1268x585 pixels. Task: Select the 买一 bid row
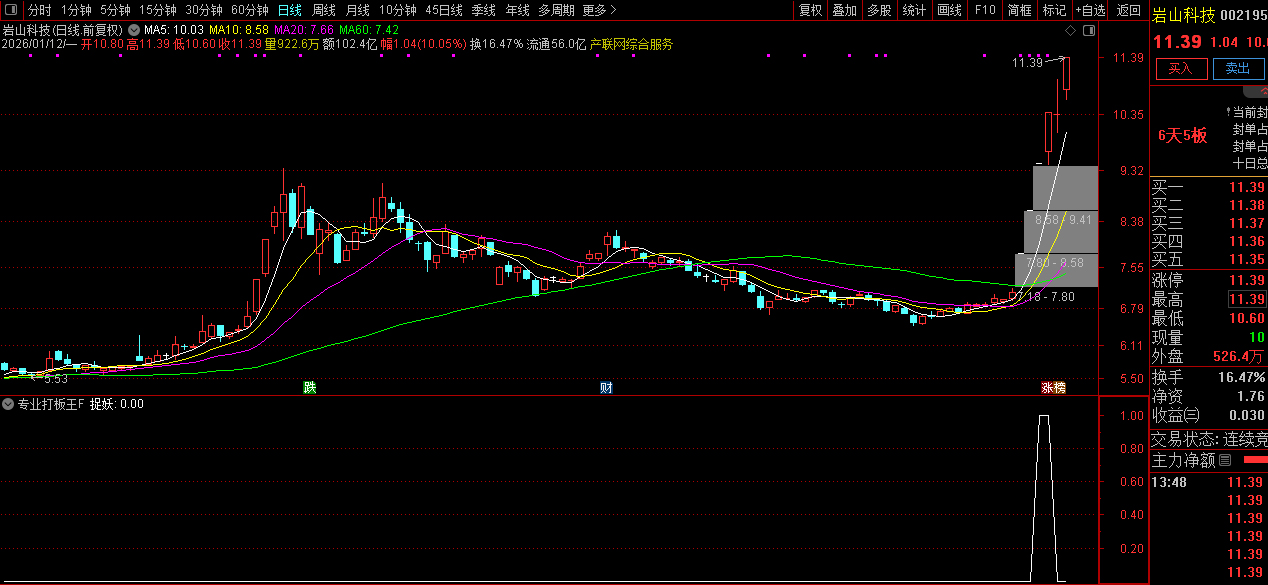pos(1209,187)
